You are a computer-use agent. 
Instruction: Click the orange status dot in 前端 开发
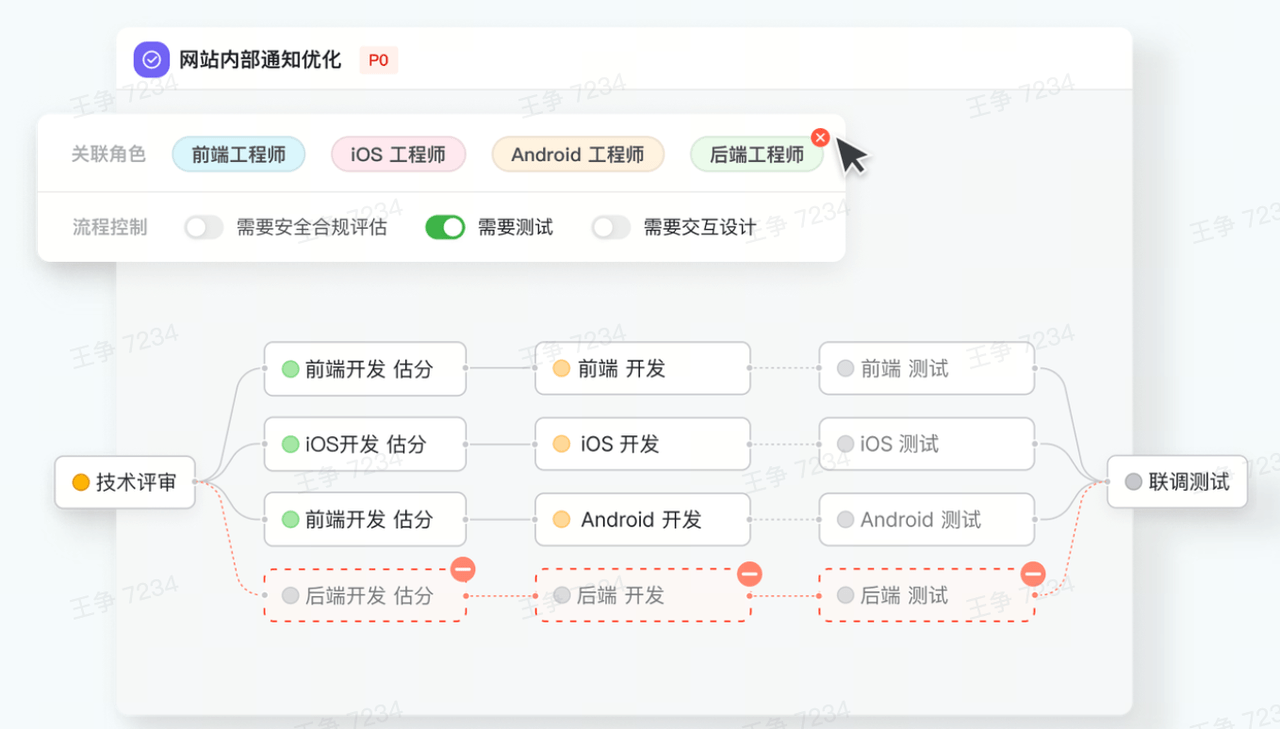point(562,369)
